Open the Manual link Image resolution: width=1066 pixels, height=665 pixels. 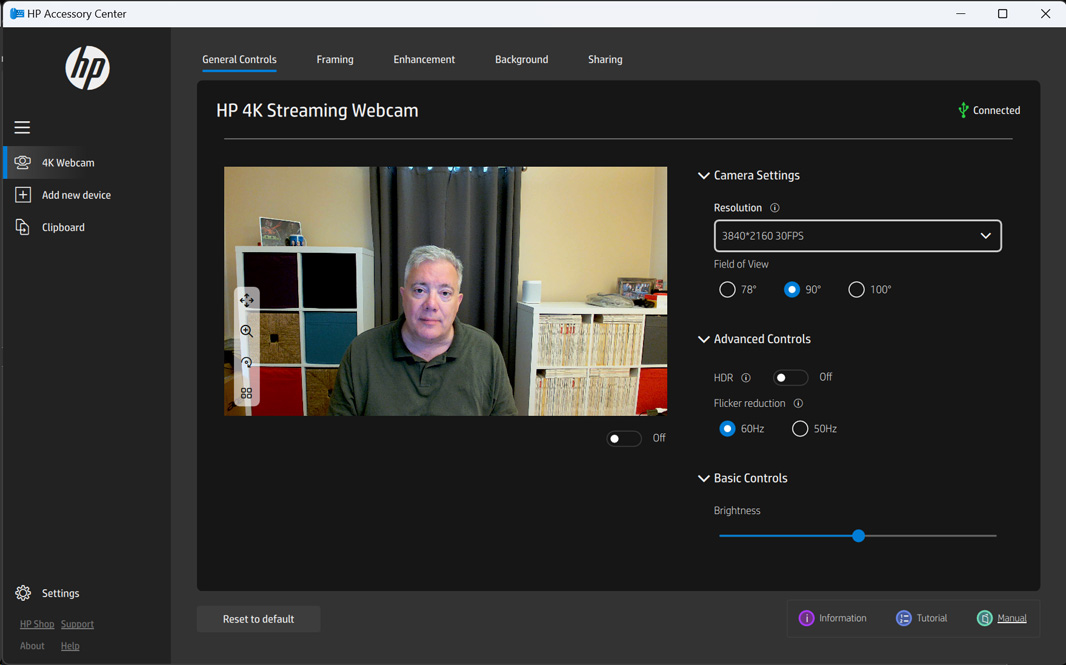(1011, 618)
